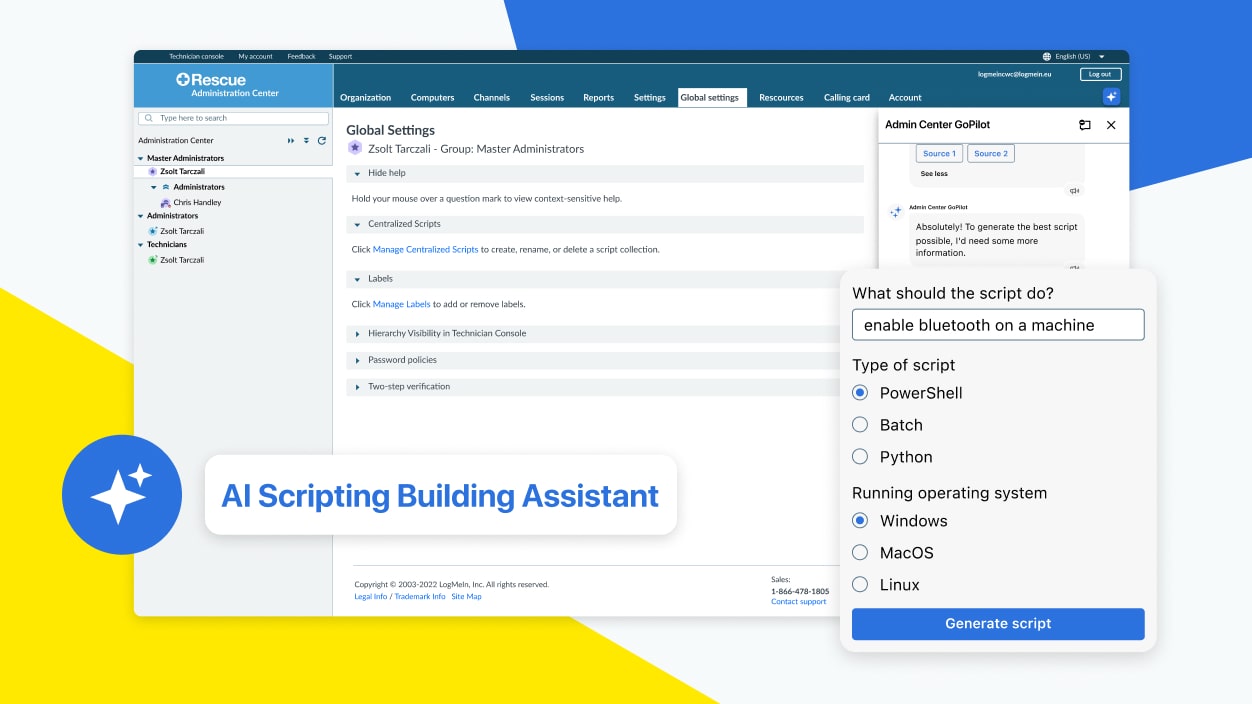Viewport: 1252px width, 704px height.
Task: Pop out the Admin Center GoPilot panel
Action: click(1085, 125)
